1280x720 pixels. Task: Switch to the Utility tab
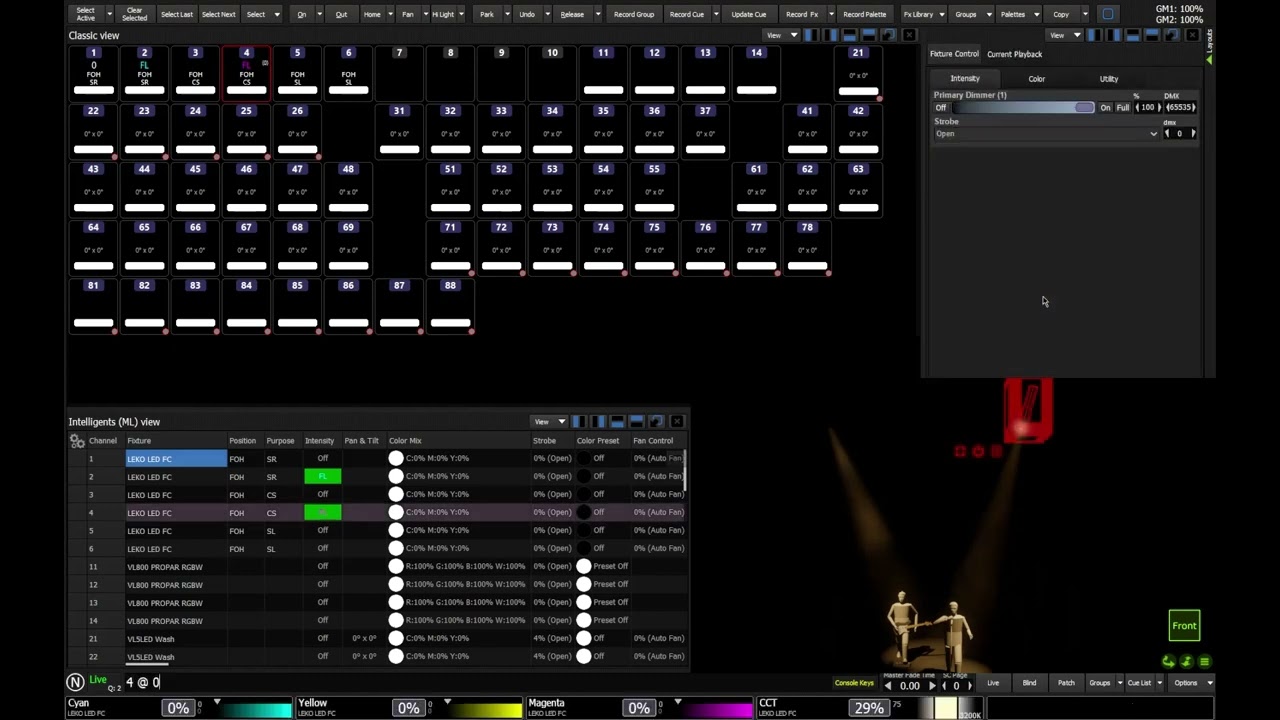coord(1109,78)
